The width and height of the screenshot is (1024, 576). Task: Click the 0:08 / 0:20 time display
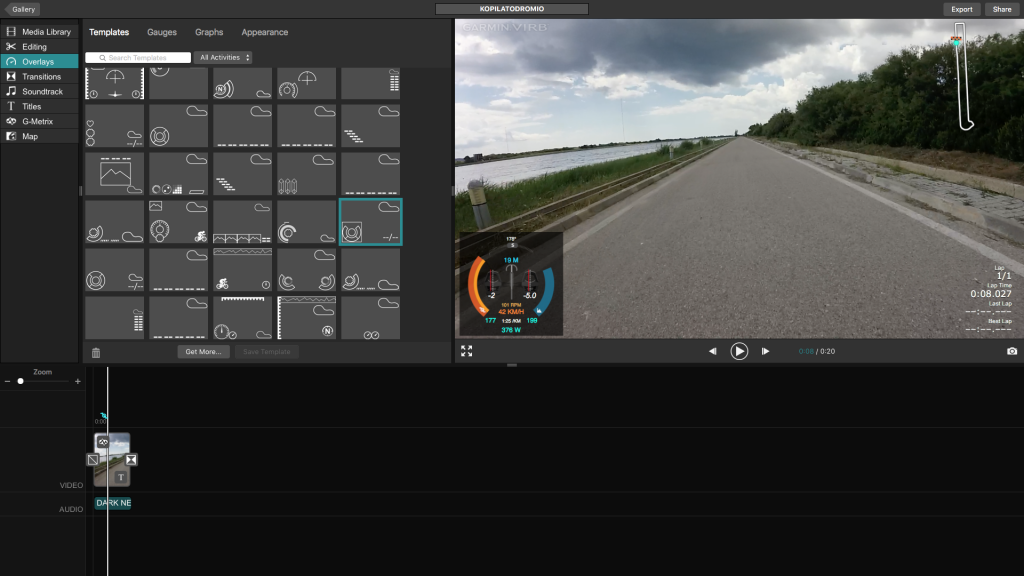[816, 351]
